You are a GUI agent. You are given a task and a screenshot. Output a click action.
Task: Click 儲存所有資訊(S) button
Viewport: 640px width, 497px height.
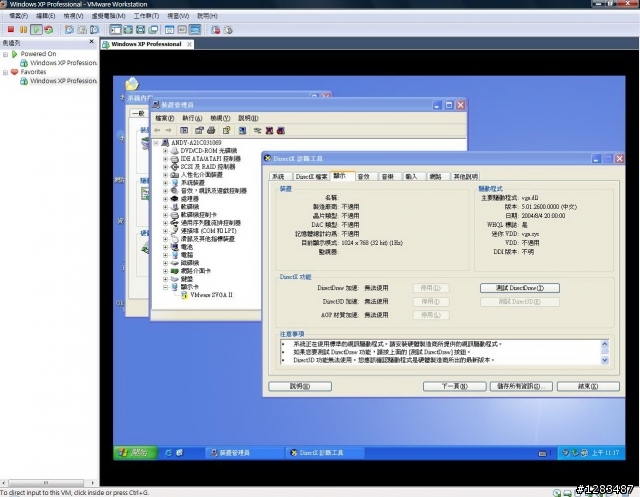tap(521, 386)
